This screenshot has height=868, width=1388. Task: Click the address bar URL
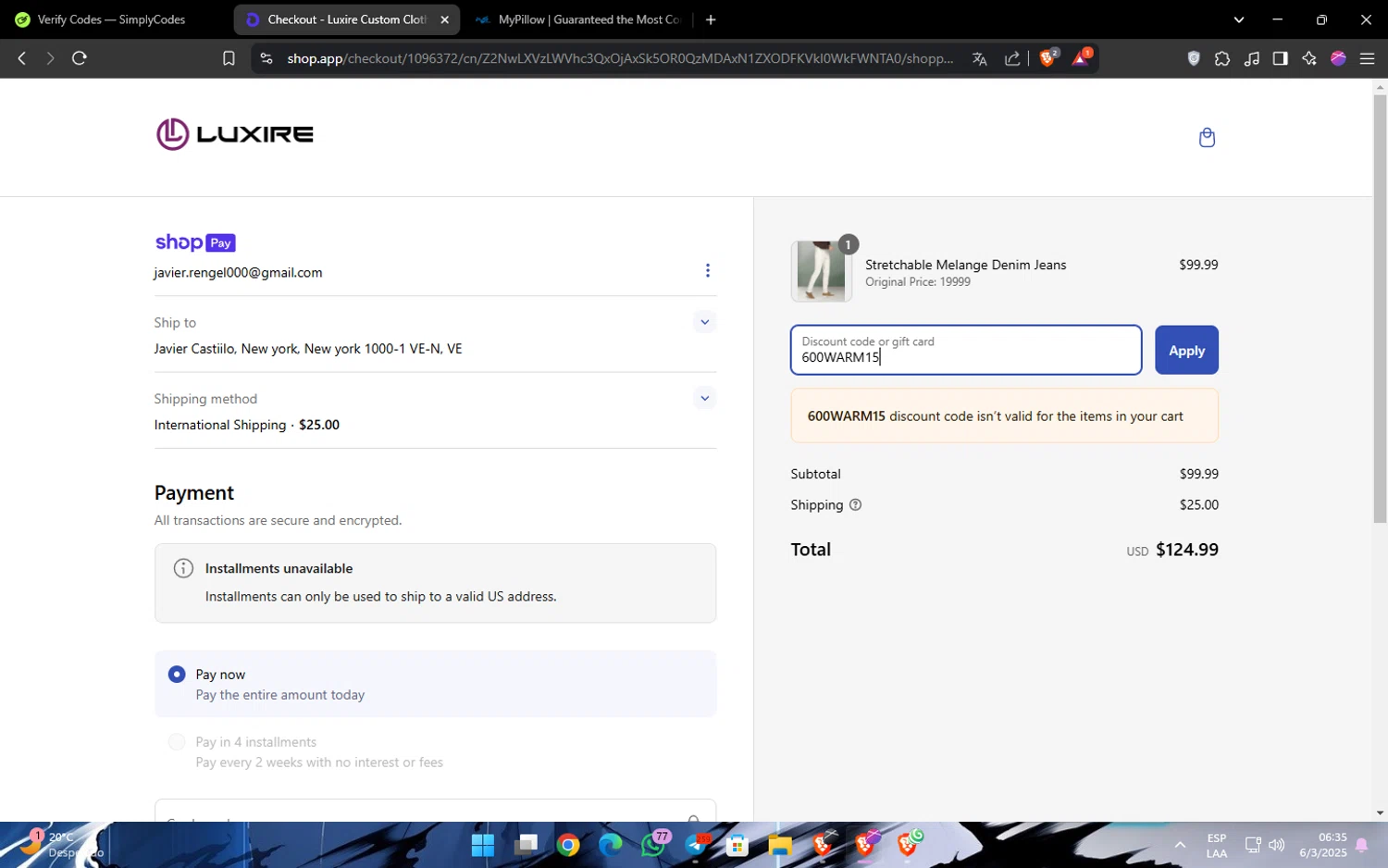coord(620,58)
